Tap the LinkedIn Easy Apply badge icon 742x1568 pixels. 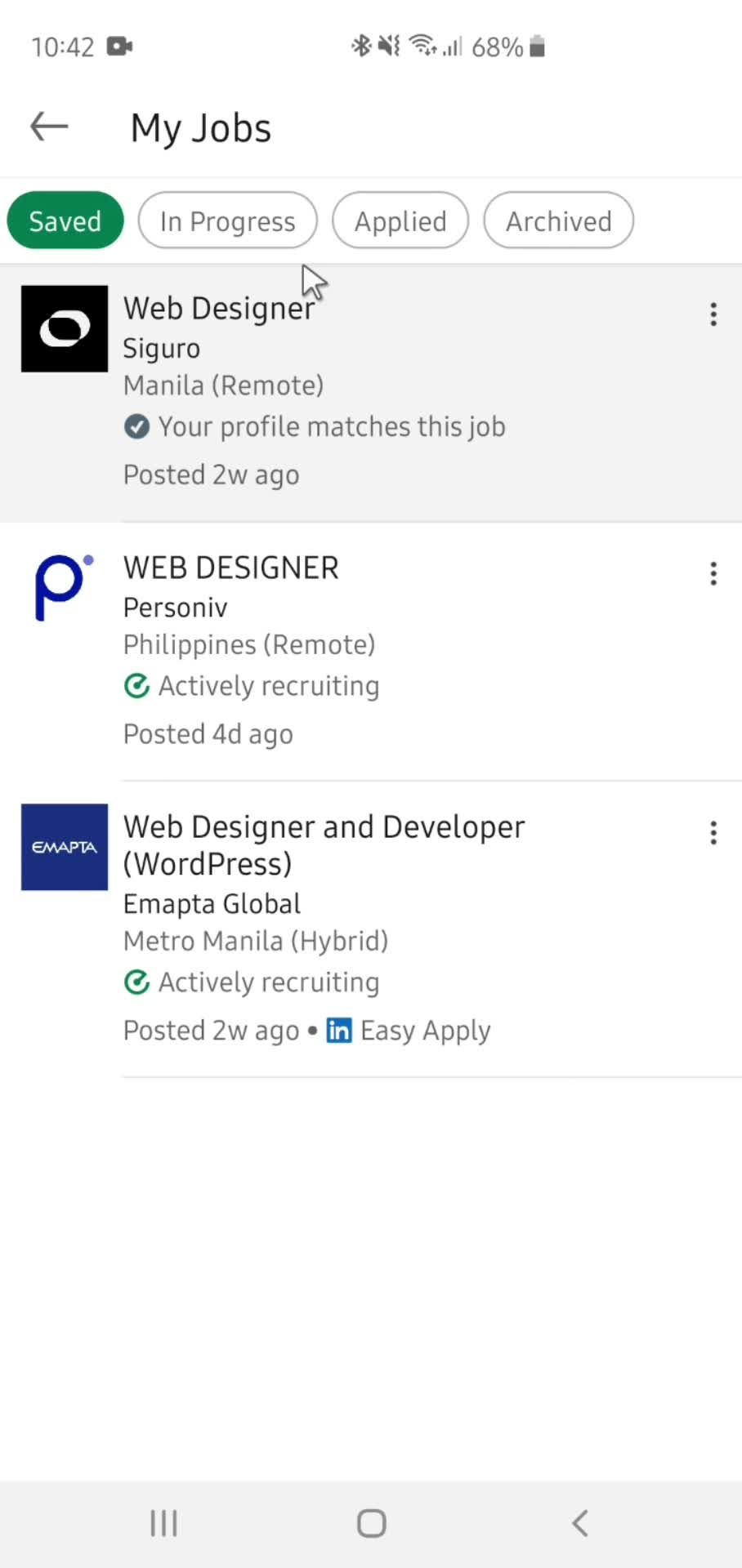tap(339, 1031)
